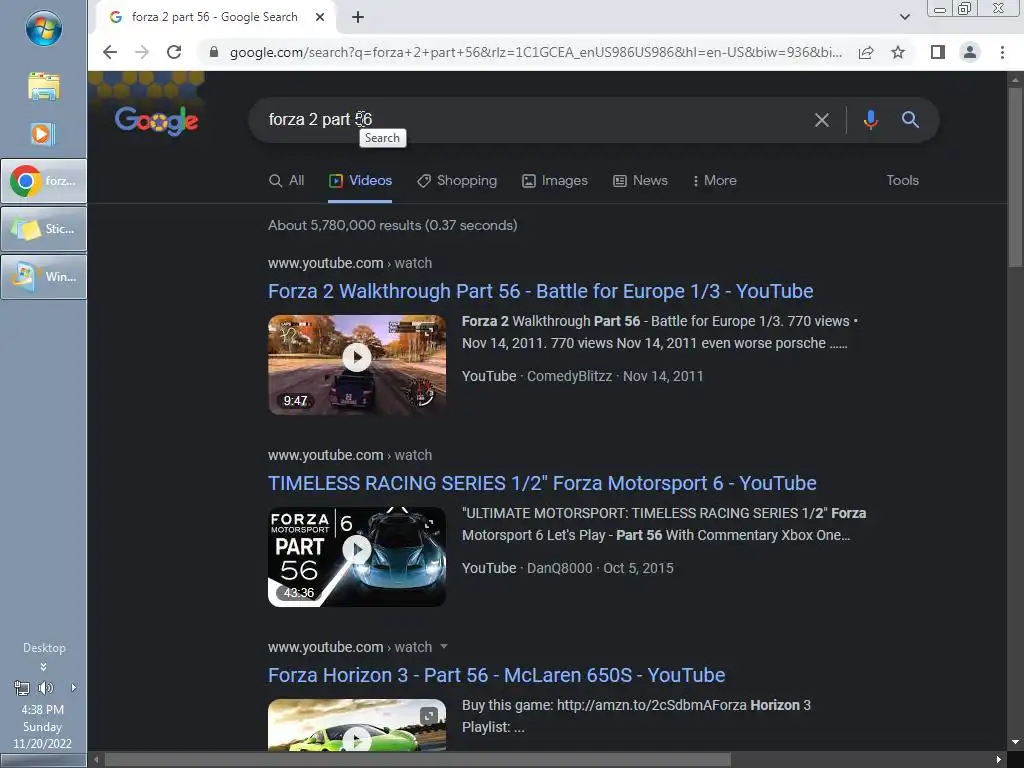
Task: Click the magnifier search button
Action: 910,120
